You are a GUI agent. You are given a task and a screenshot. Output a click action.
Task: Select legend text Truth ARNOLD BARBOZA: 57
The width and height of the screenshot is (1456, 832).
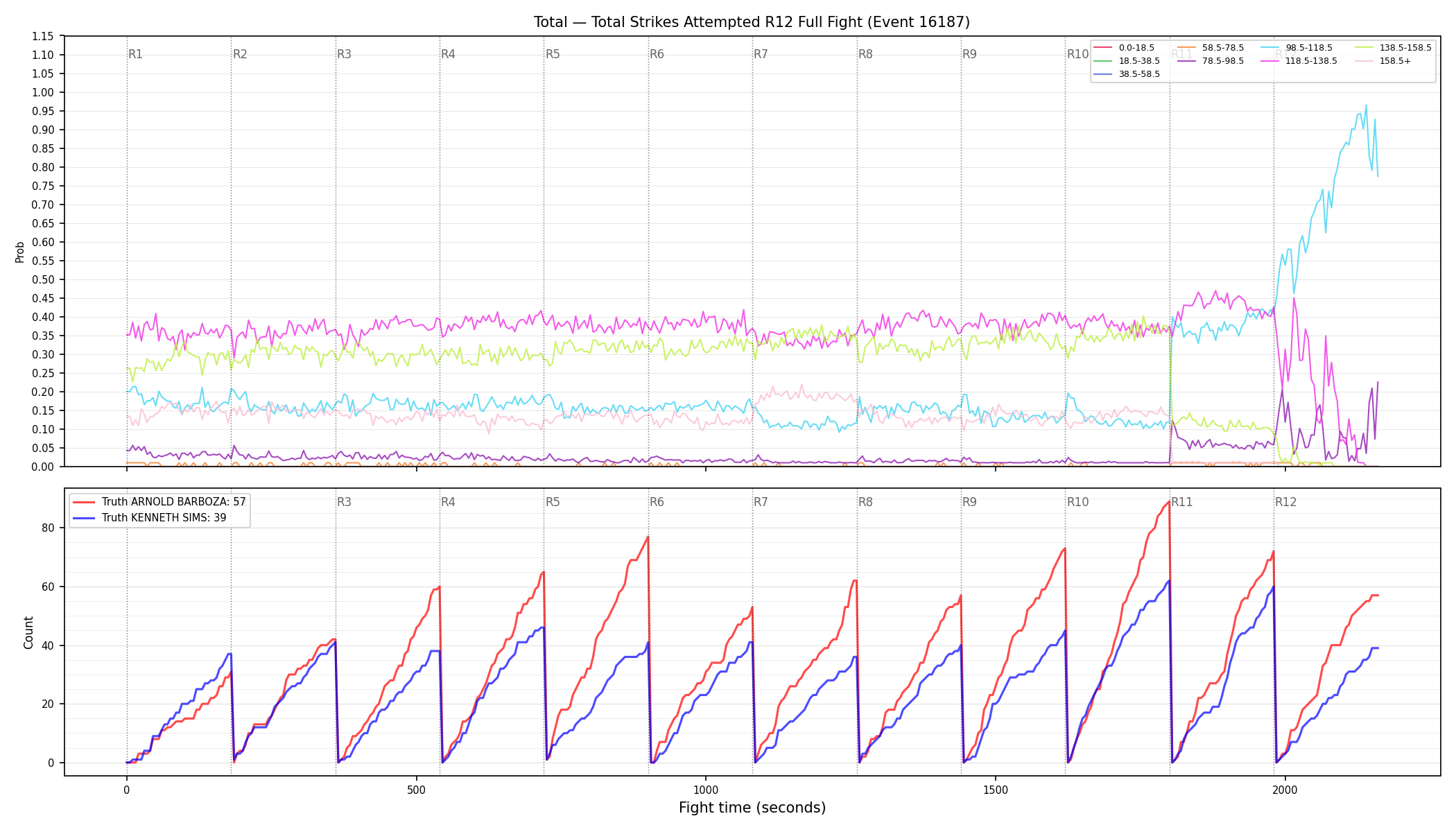click(x=173, y=502)
